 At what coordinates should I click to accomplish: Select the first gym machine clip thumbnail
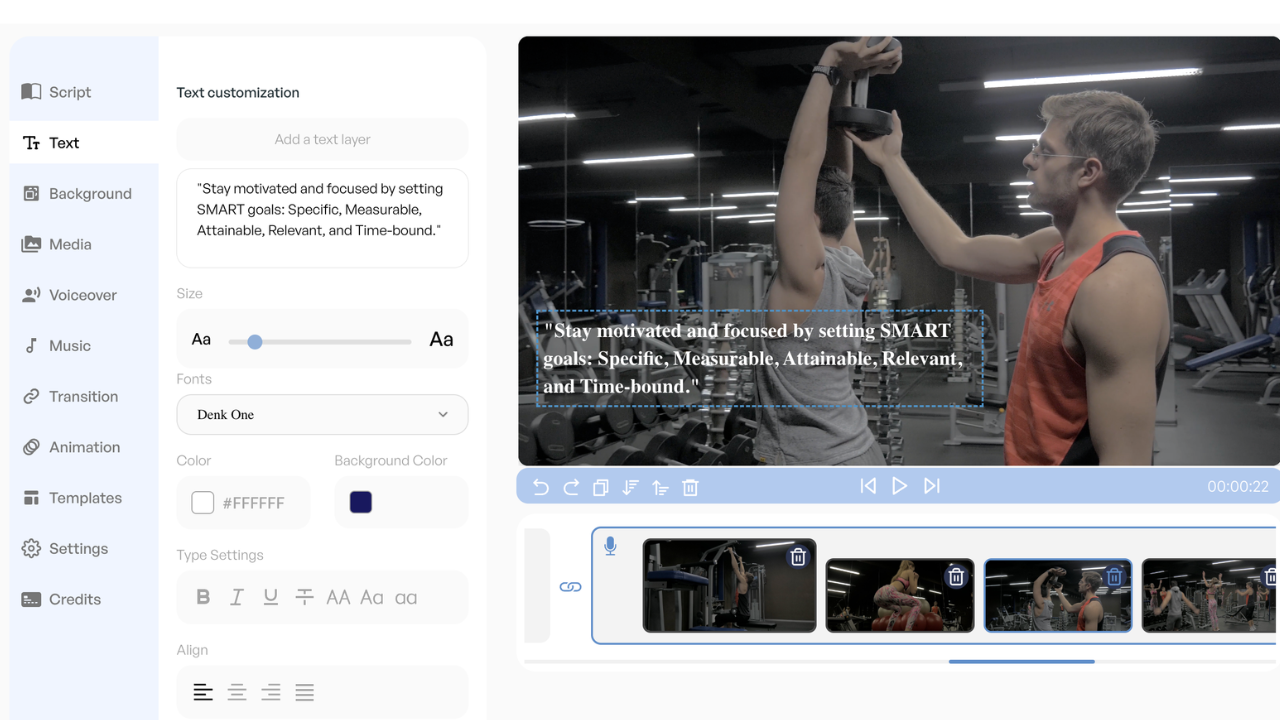point(729,586)
